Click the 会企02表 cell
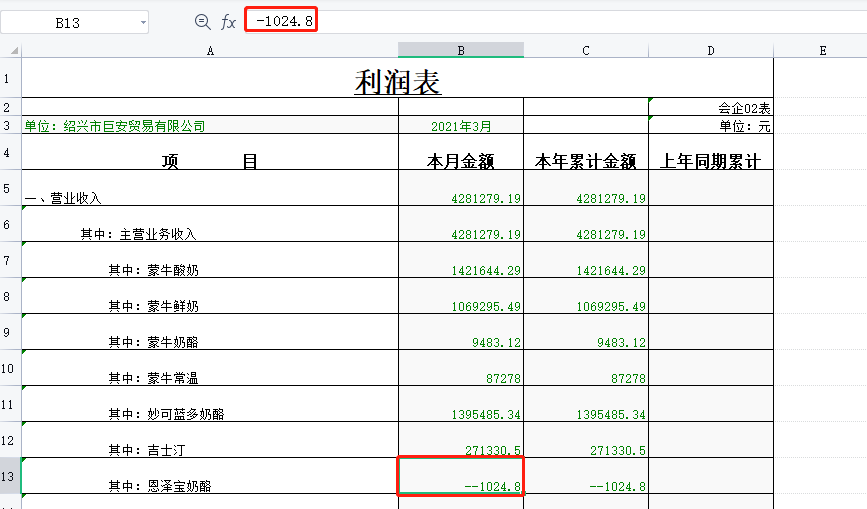Screen dimensions: 867x509 pos(711,107)
